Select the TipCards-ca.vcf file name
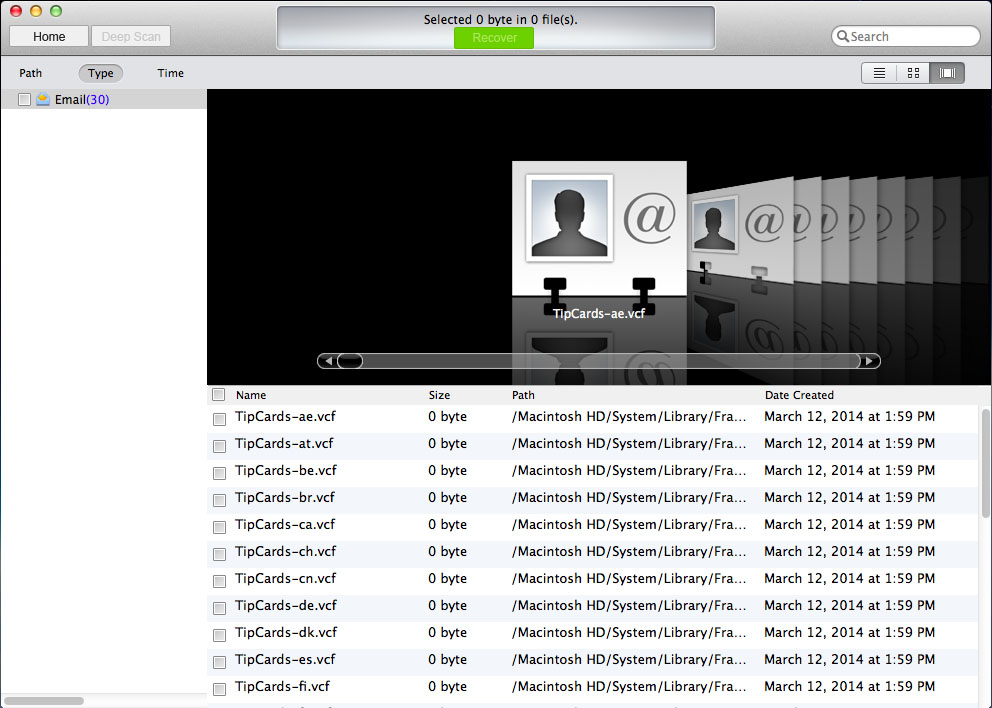 [x=285, y=525]
